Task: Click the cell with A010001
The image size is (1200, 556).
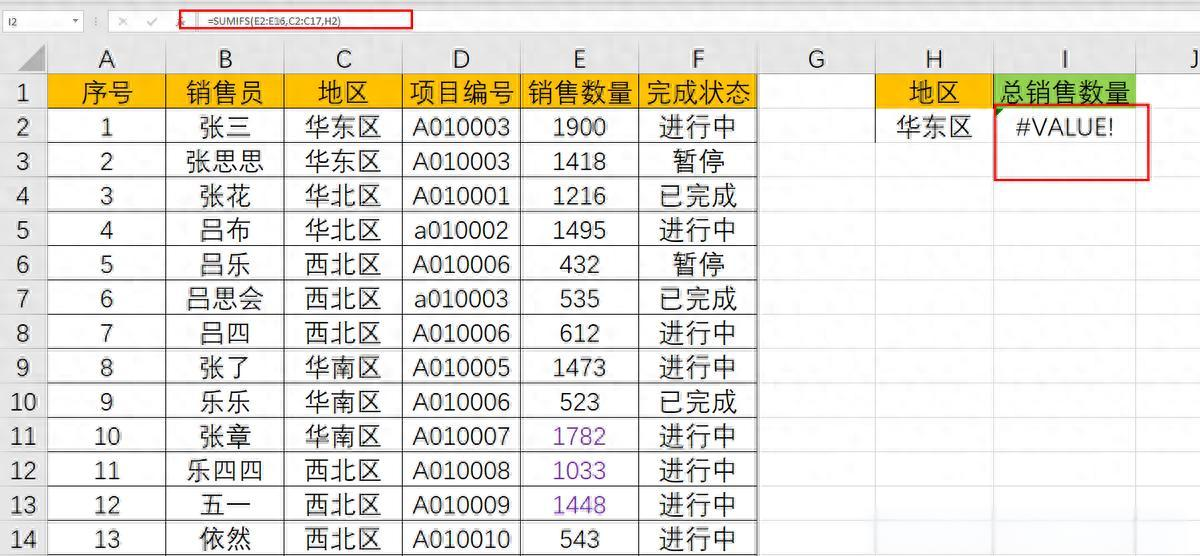Action: 461,196
